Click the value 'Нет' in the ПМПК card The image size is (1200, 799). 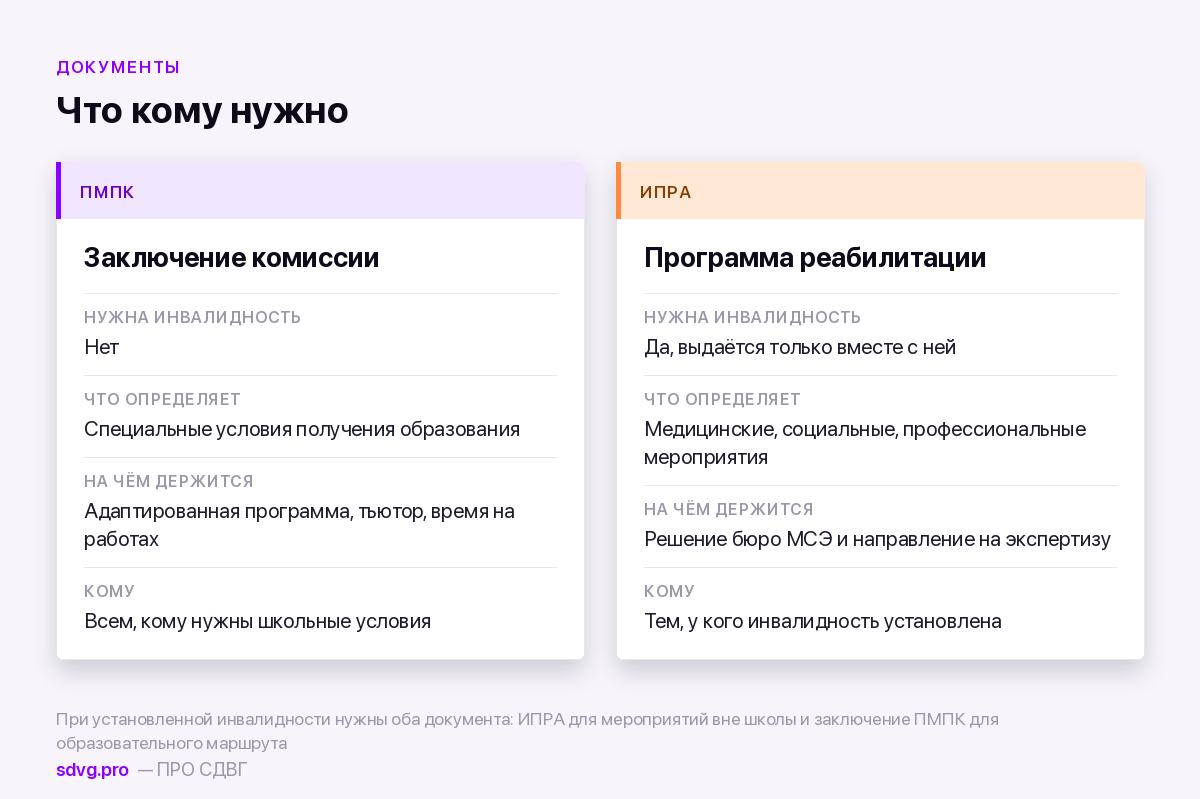pos(101,347)
